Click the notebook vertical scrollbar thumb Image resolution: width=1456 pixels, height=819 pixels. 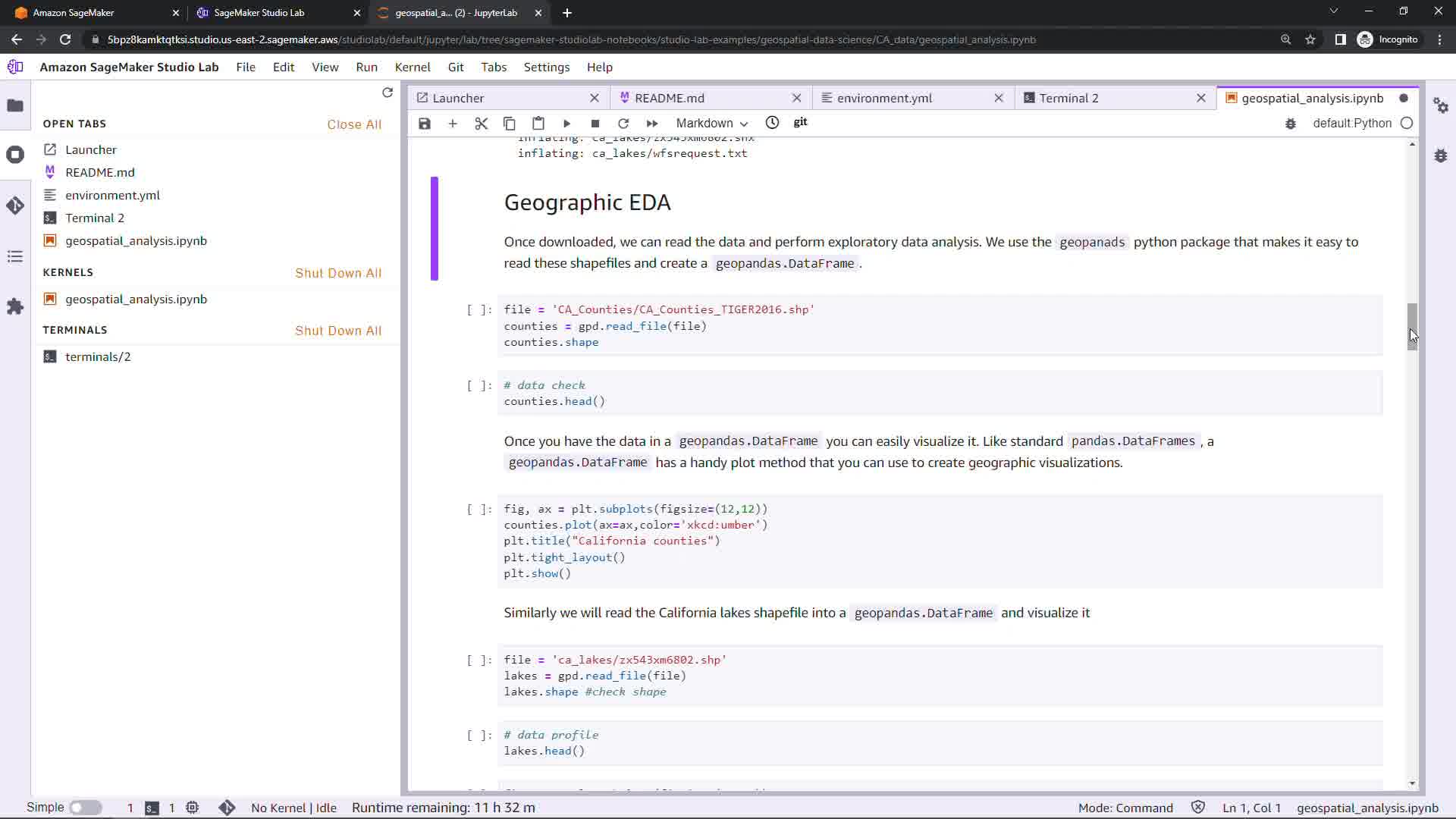point(1412,326)
